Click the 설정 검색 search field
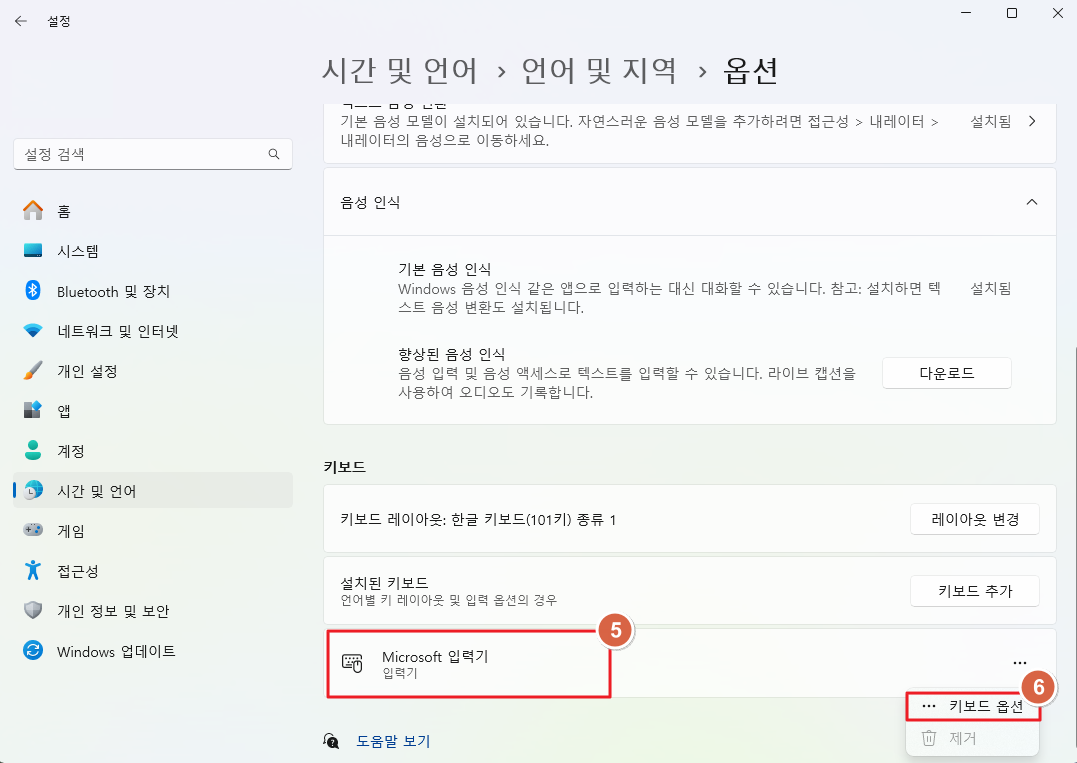The height and width of the screenshot is (763, 1077). pos(152,154)
